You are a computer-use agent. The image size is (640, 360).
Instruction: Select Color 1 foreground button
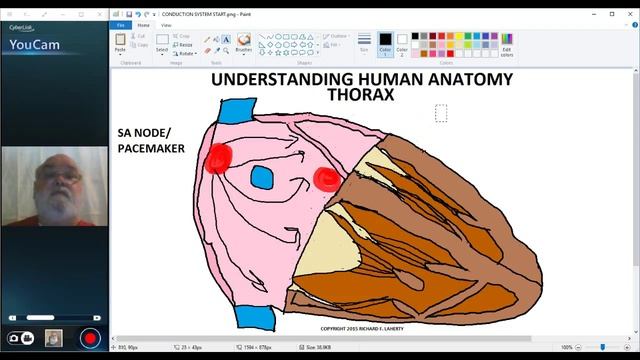point(385,44)
